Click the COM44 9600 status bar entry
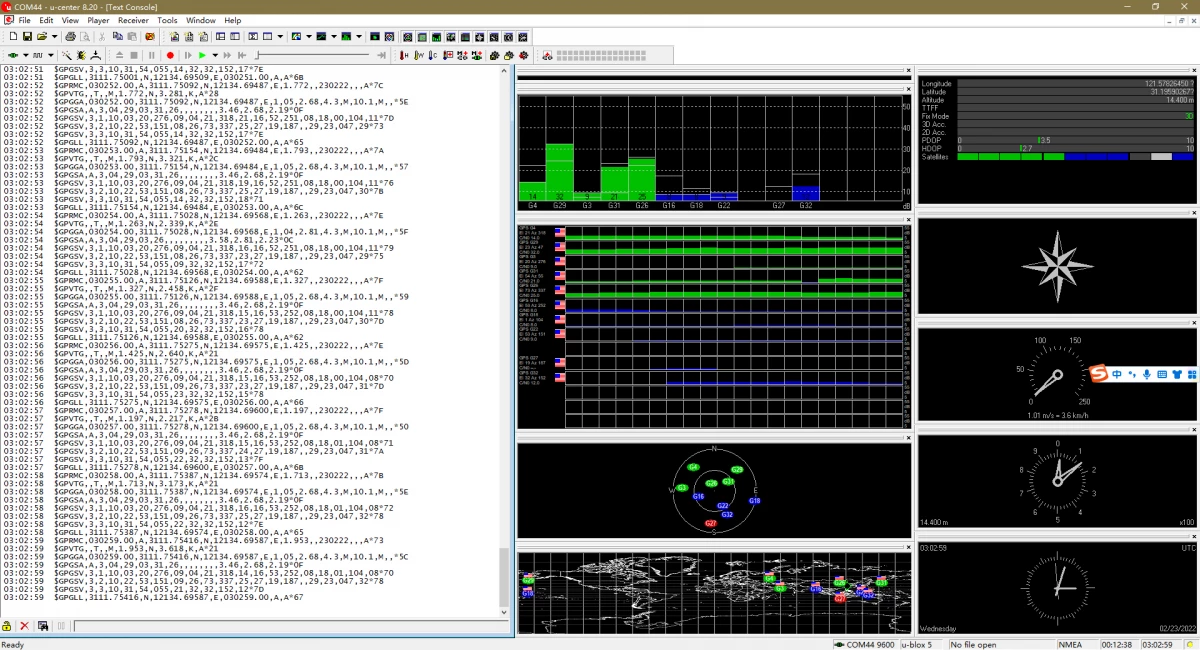 (x=866, y=644)
